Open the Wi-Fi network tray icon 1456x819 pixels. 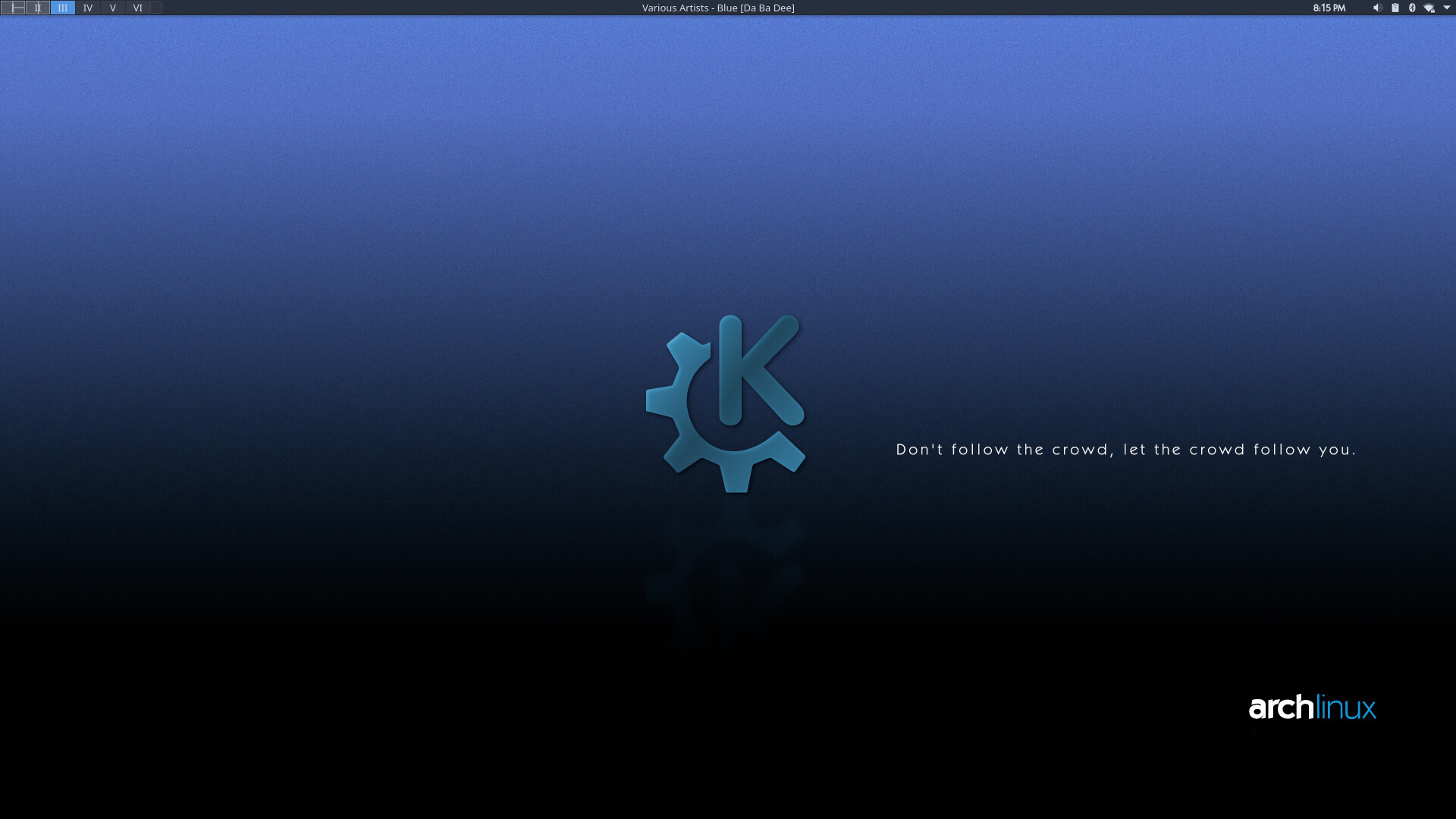[x=1429, y=8]
